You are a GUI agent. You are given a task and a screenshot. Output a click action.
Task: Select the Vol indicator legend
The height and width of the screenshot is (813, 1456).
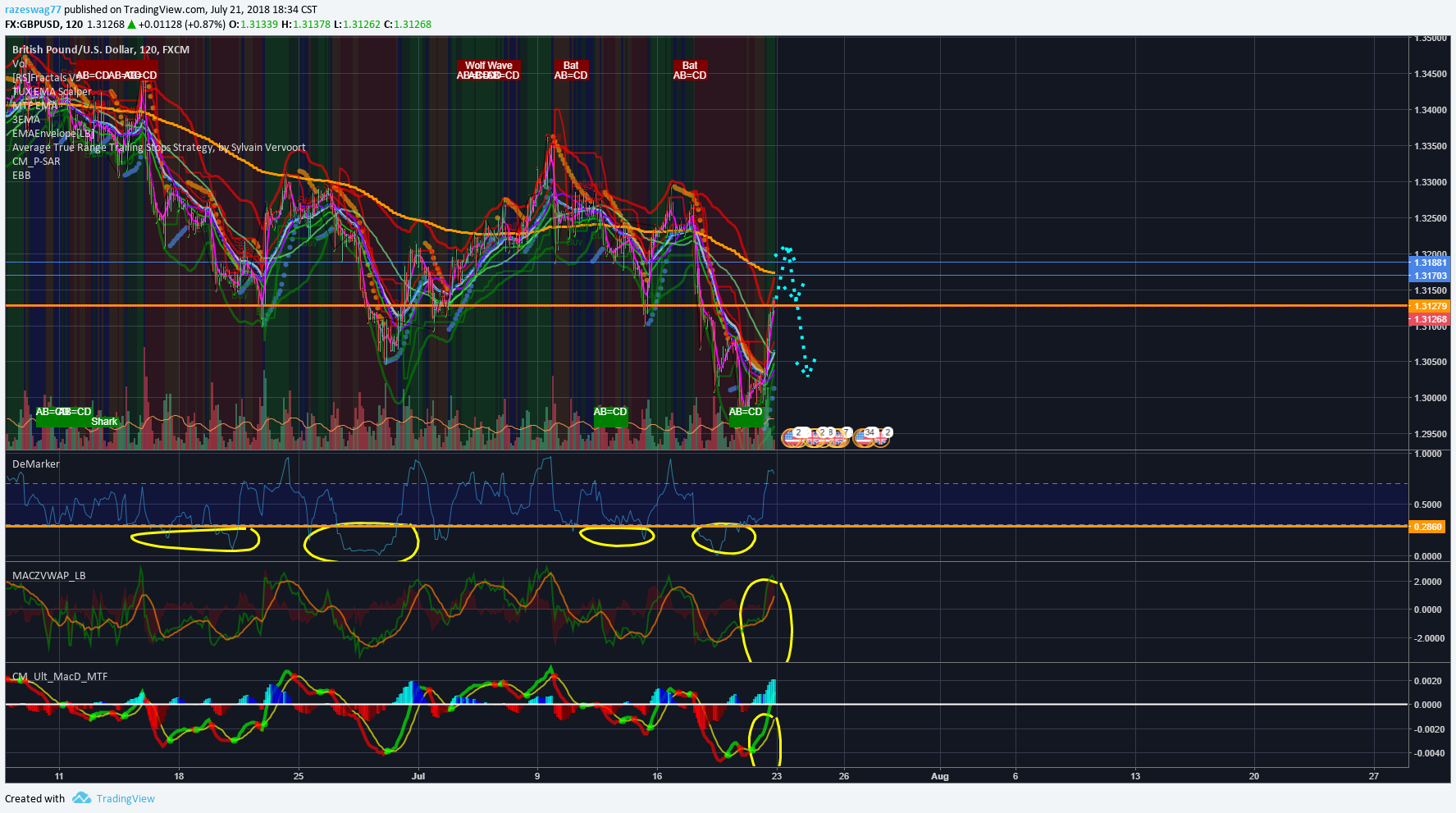click(20, 63)
